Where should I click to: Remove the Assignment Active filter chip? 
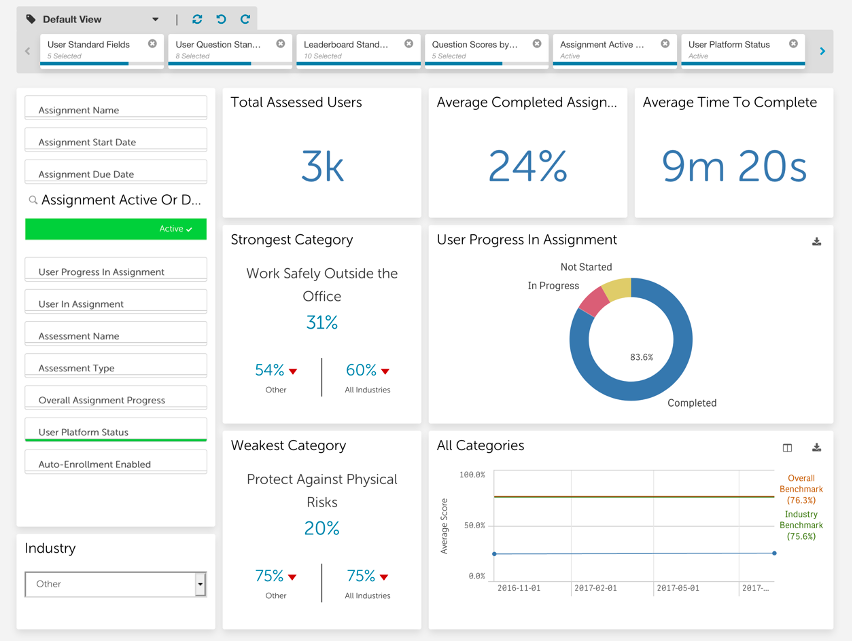(x=666, y=43)
